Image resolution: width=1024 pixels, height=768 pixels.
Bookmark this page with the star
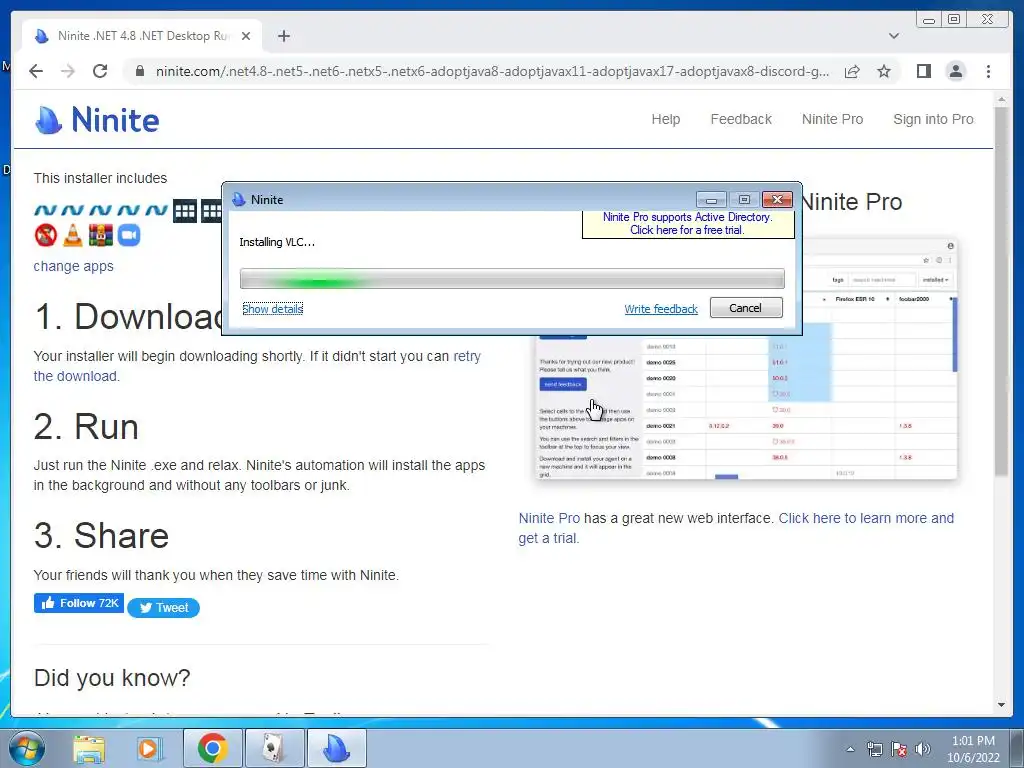click(x=884, y=71)
